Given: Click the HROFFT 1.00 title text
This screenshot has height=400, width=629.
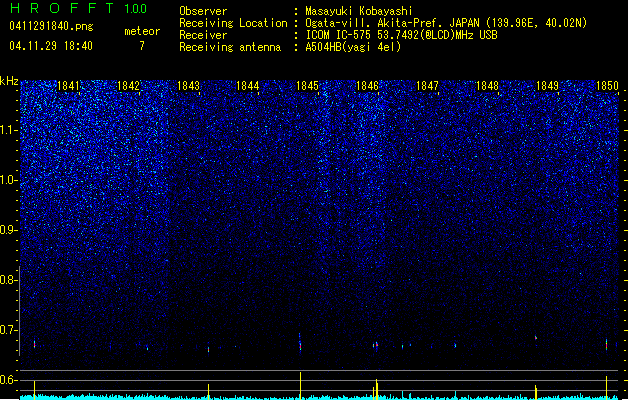Looking at the screenshot, I should [x=79, y=8].
